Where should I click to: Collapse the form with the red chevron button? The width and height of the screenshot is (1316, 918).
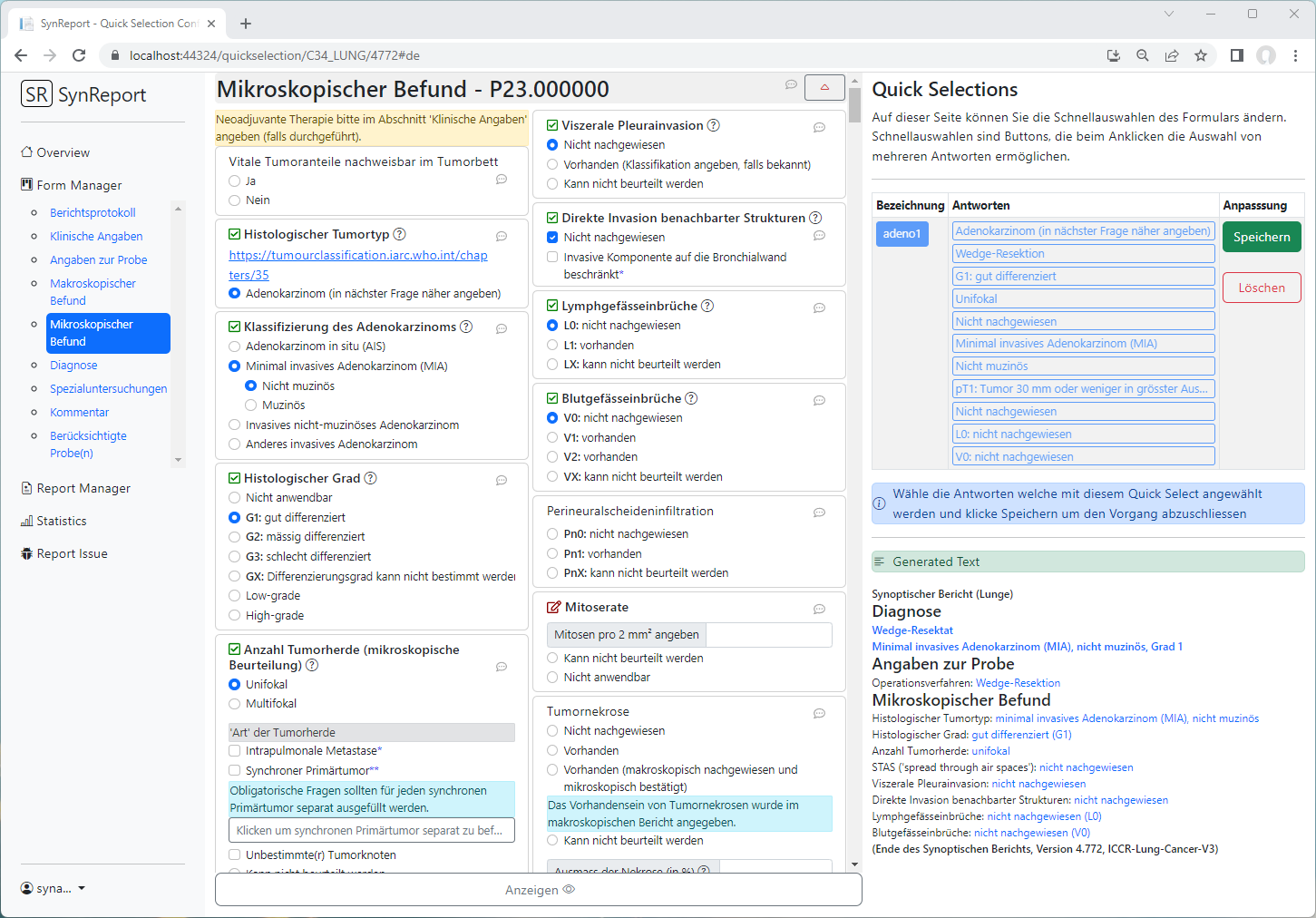tap(824, 88)
